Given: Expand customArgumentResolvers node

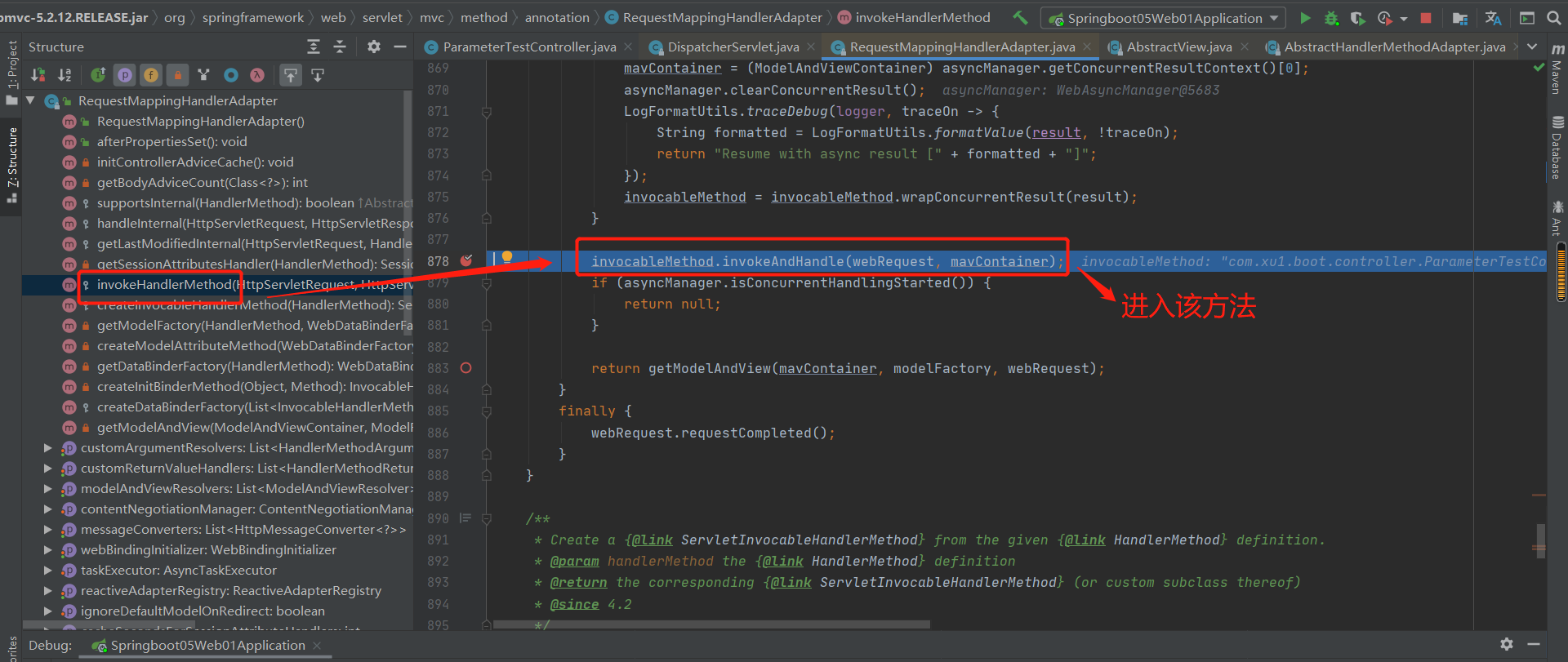Looking at the screenshot, I should pos(47,447).
